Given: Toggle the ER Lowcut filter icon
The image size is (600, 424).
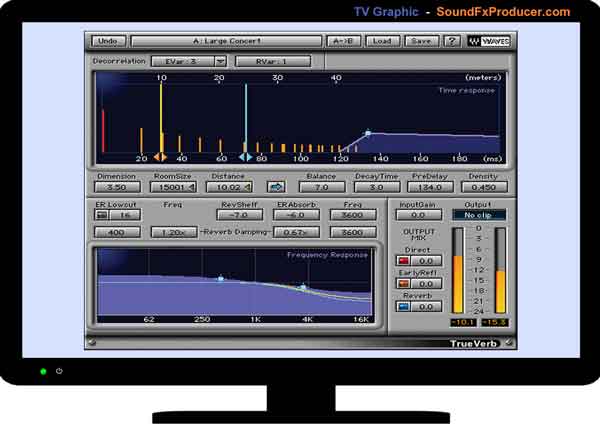Looking at the screenshot, I should click(x=101, y=215).
